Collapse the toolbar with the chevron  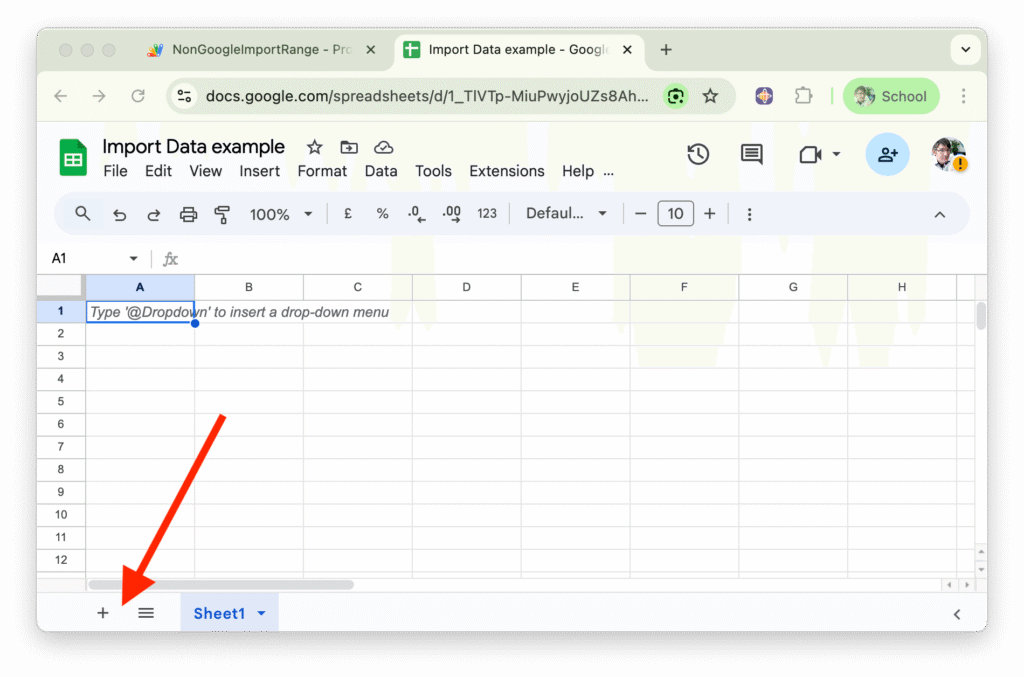click(939, 214)
